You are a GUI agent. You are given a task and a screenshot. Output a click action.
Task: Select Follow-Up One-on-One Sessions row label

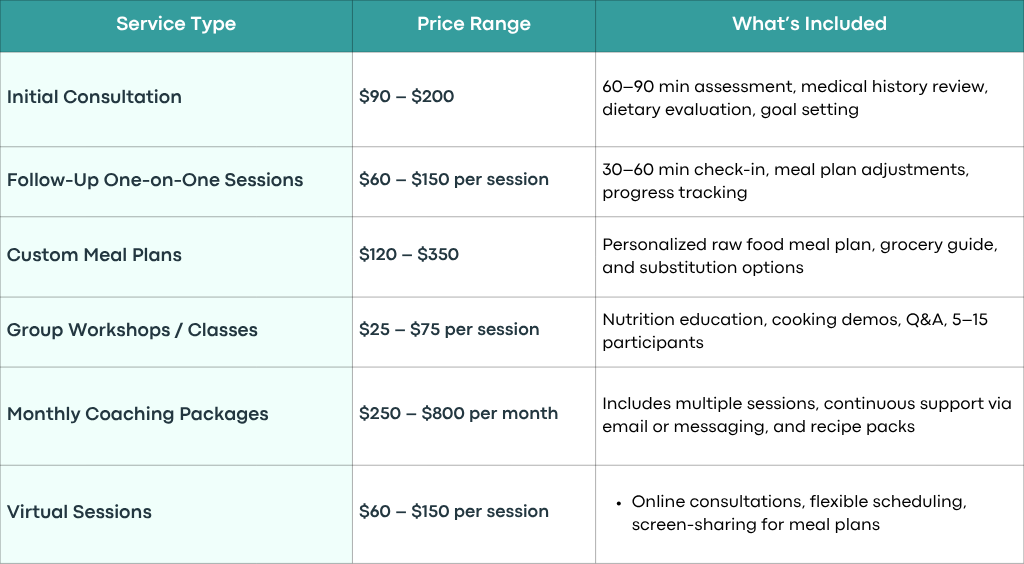(x=155, y=180)
